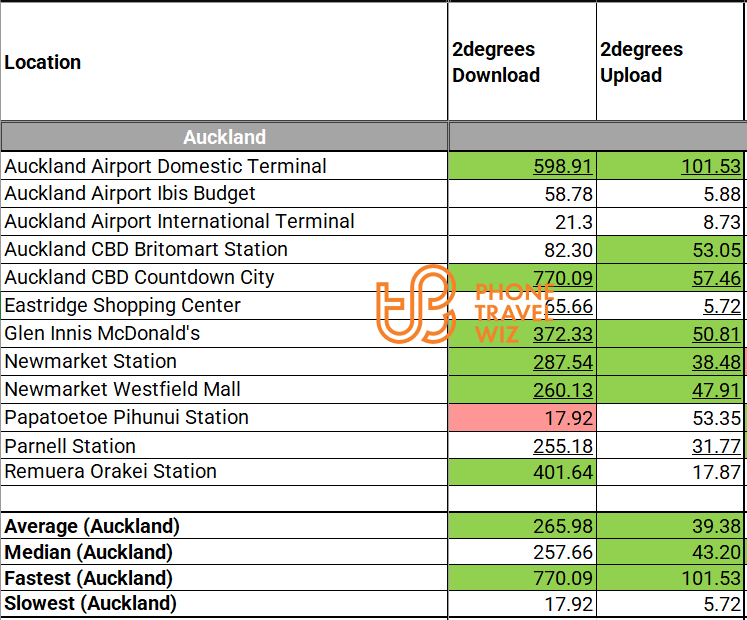Select the 21.3 International Terminal download cell
747x620 pixels.
click(574, 222)
